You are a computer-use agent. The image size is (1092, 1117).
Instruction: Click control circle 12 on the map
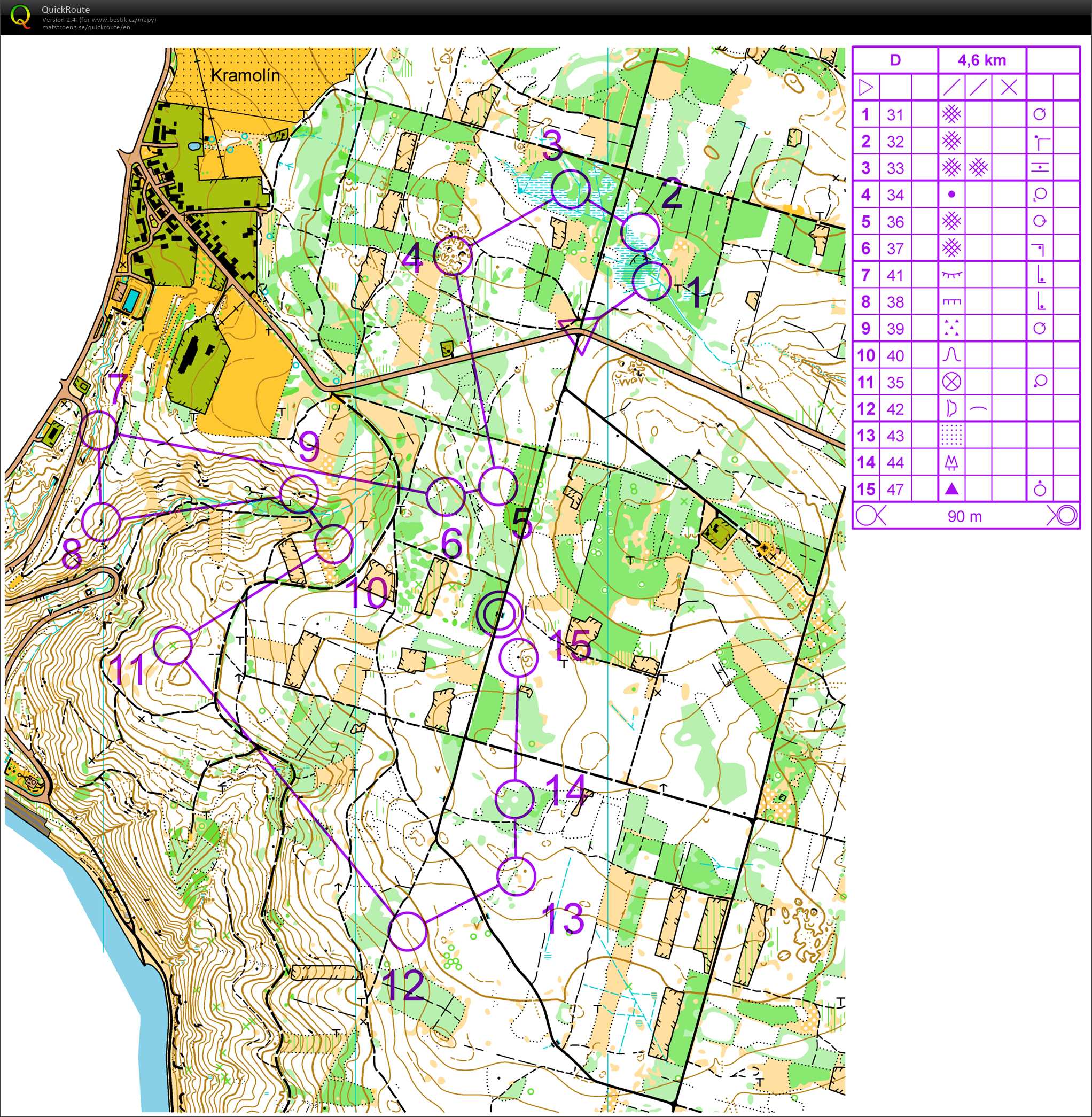(x=407, y=931)
